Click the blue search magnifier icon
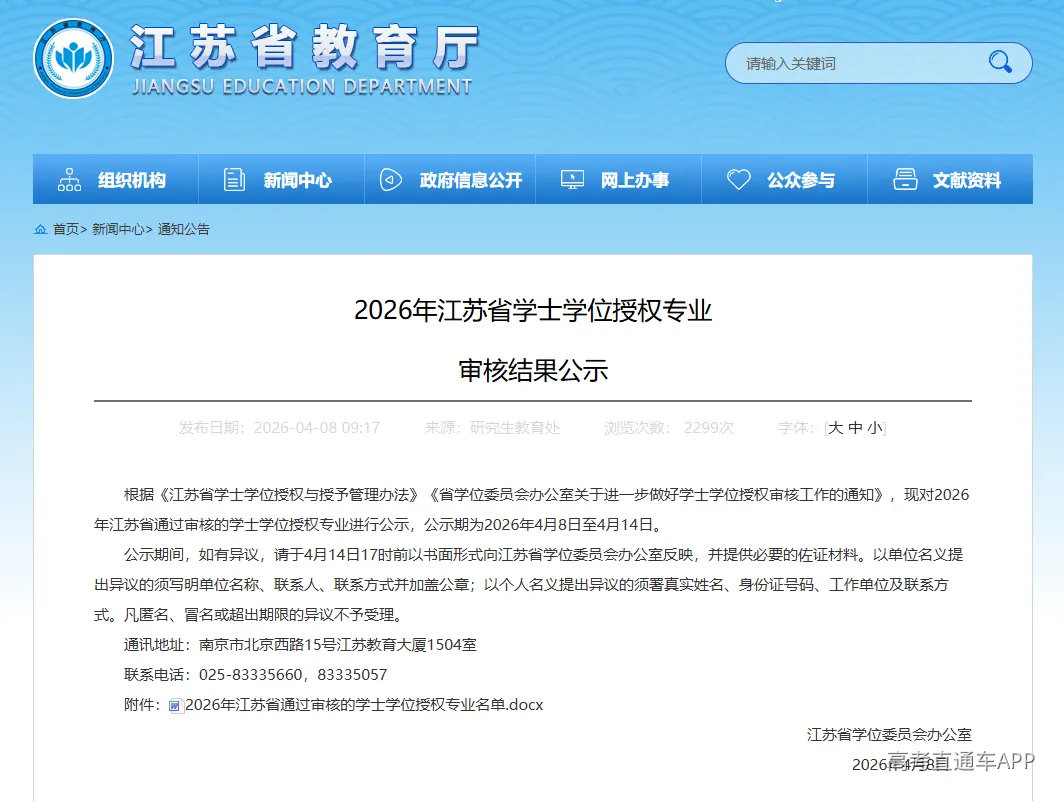The height and width of the screenshot is (801, 1064). 999,62
